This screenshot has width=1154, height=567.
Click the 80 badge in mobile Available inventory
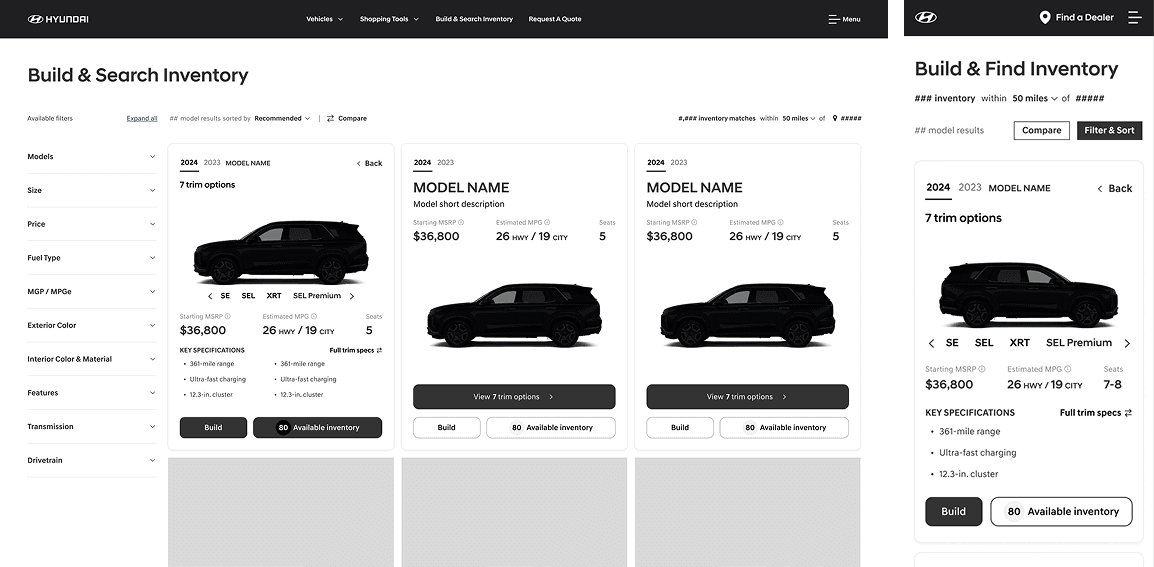tap(1014, 512)
